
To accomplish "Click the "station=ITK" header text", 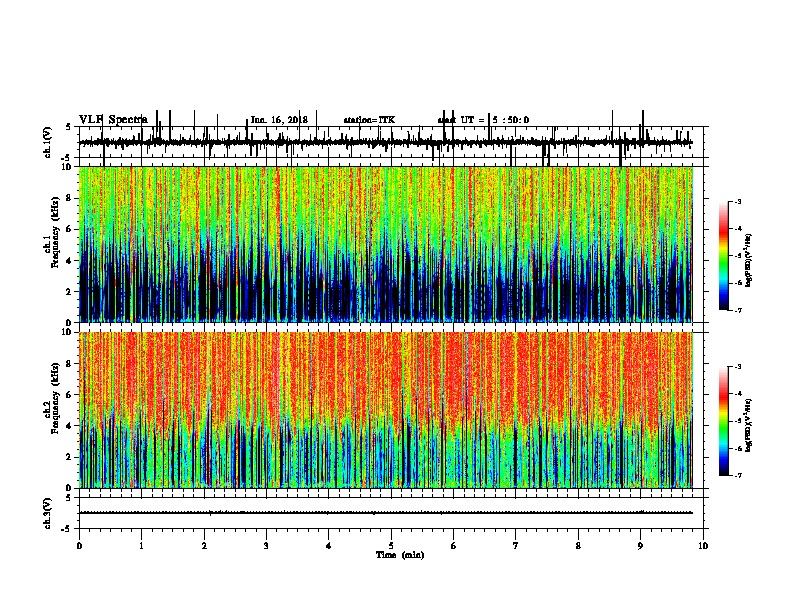I will pos(369,120).
